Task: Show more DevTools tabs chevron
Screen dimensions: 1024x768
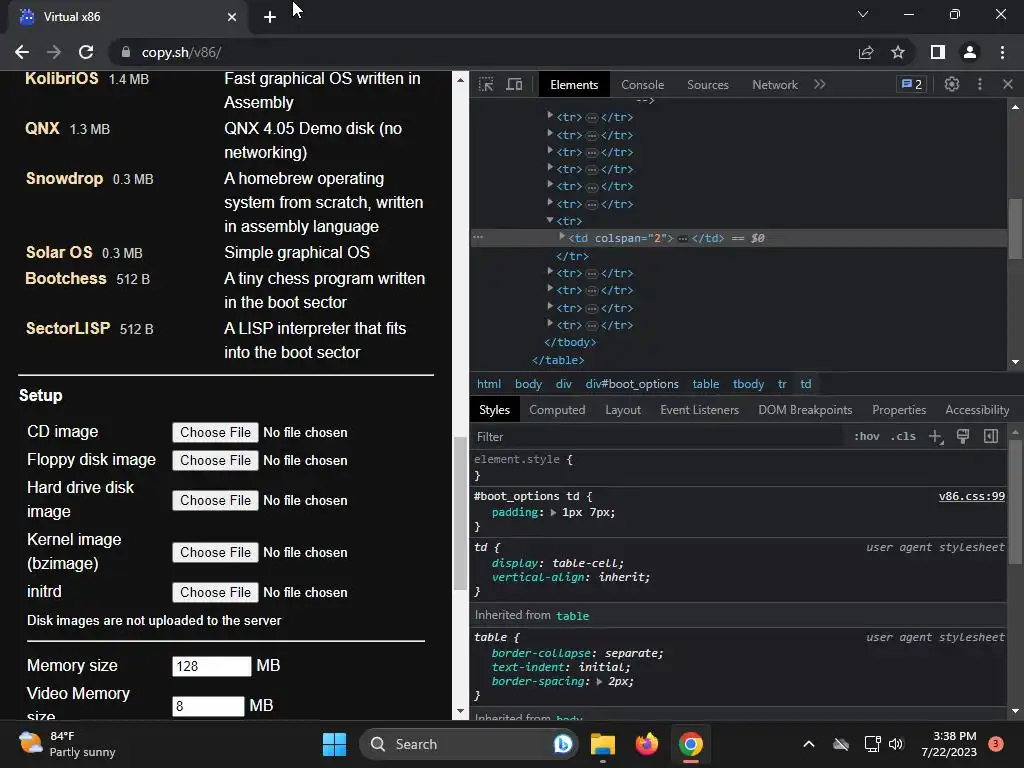Action: tap(820, 84)
